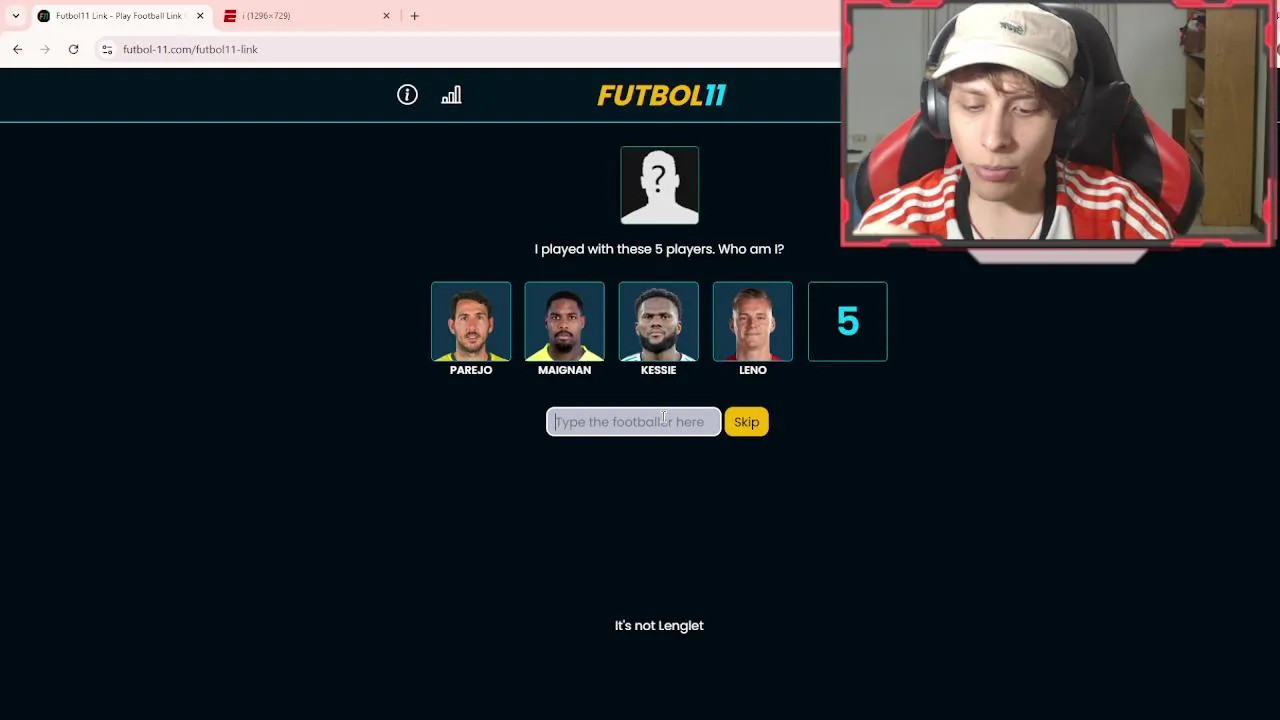Switch to the Futbol11 Link browser tab
This screenshot has height=720, width=1280.
coord(120,16)
